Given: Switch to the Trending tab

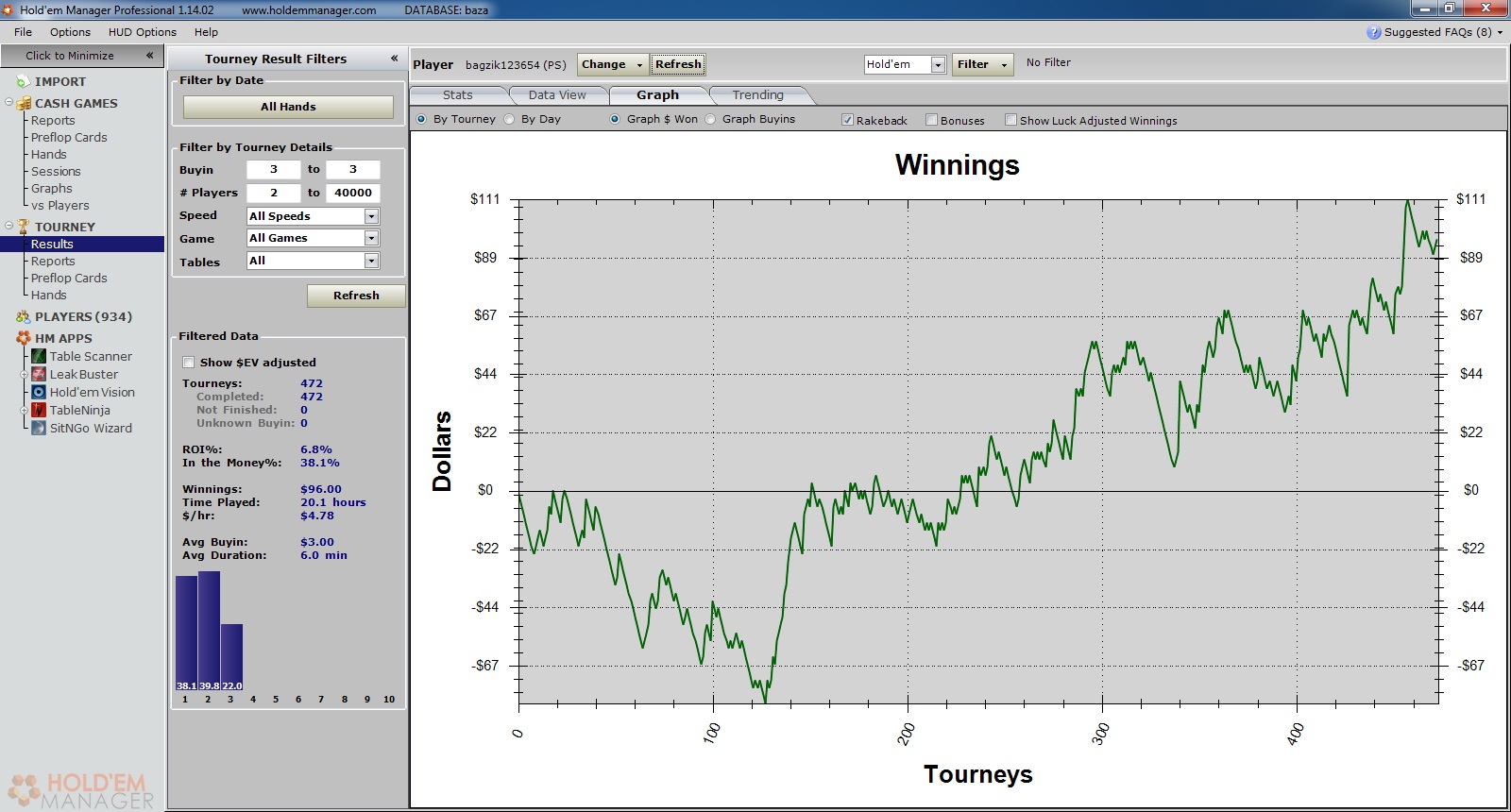Looking at the screenshot, I should (x=757, y=95).
